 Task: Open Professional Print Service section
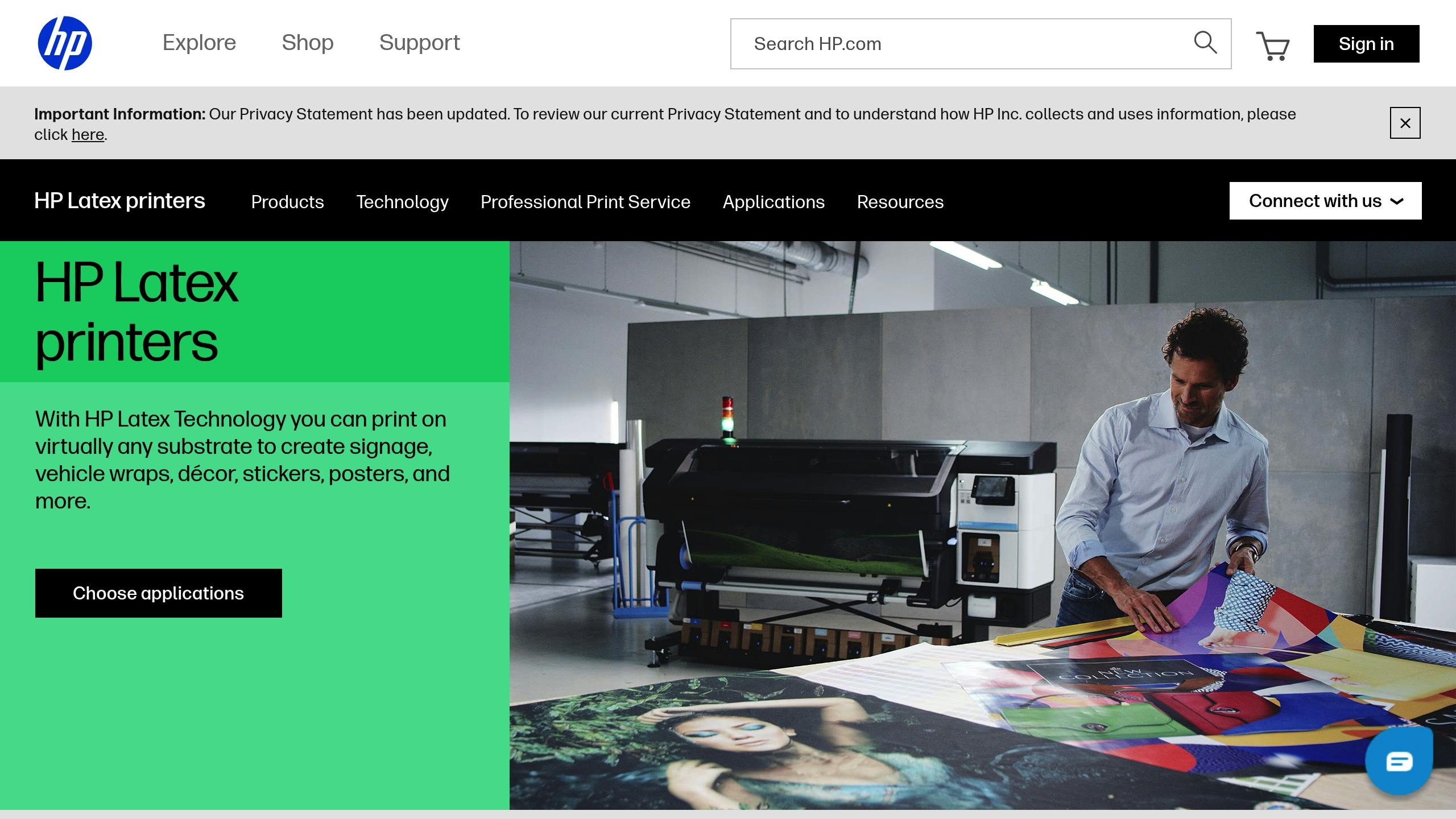(585, 202)
